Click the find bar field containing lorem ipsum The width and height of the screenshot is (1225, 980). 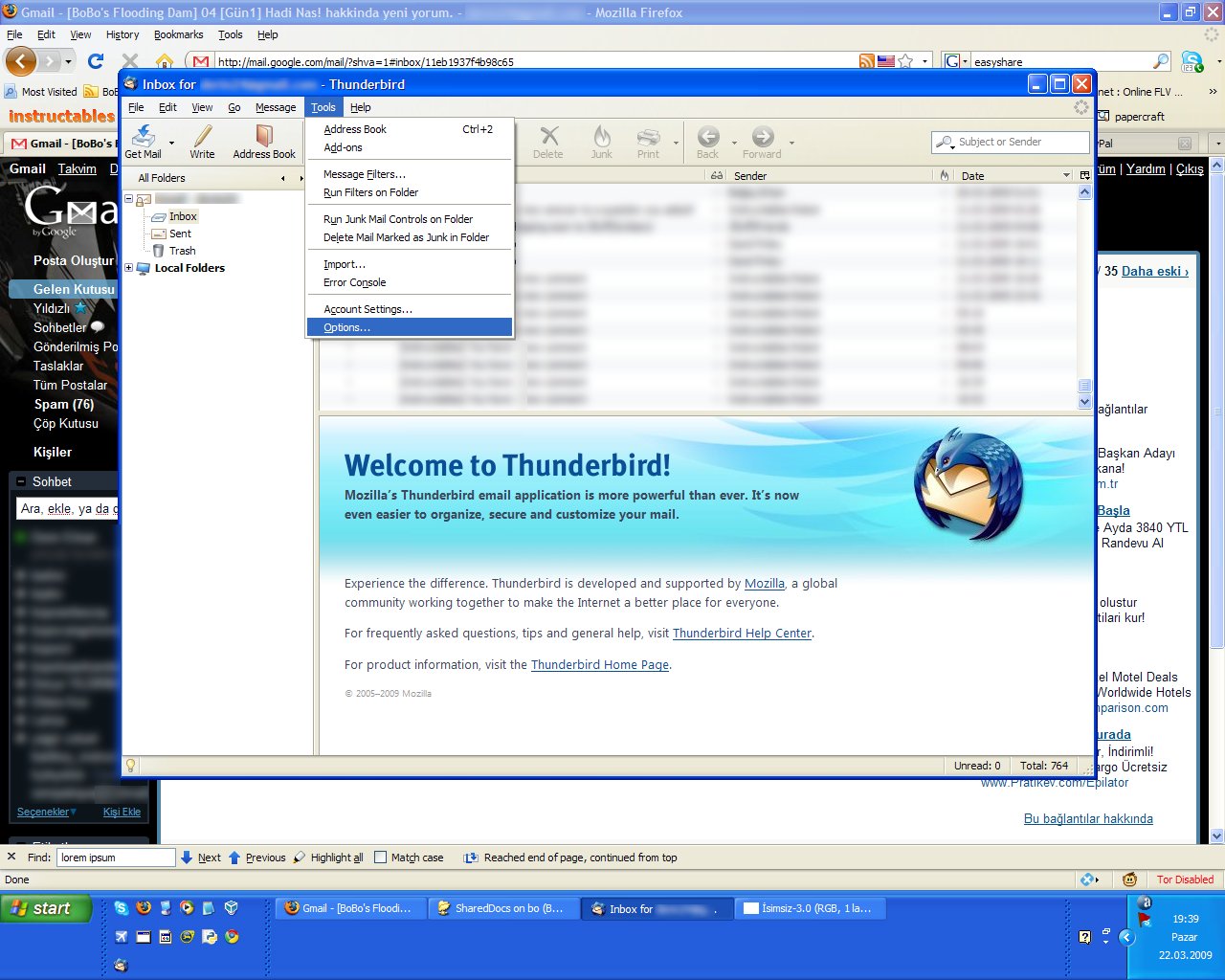point(116,857)
